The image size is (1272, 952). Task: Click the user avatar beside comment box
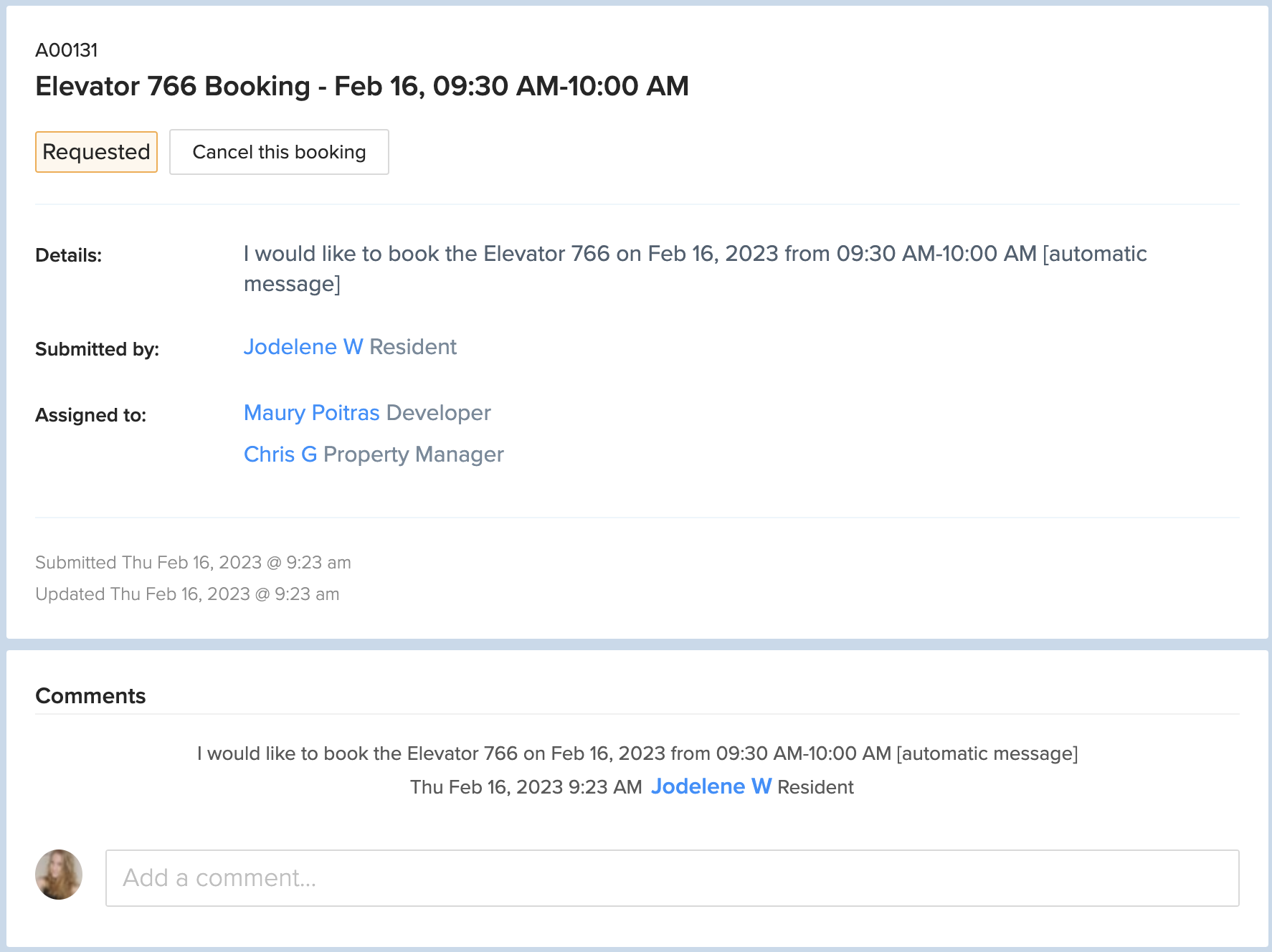point(59,875)
